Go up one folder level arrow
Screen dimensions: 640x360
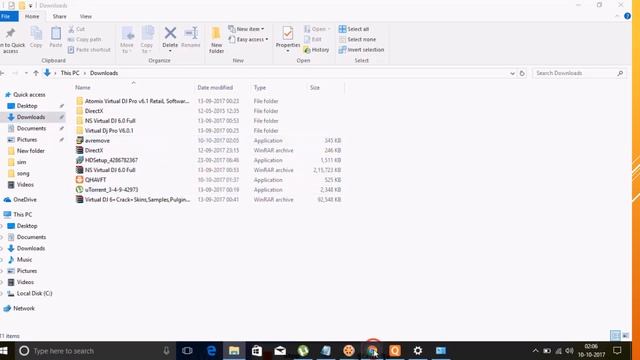(36, 73)
